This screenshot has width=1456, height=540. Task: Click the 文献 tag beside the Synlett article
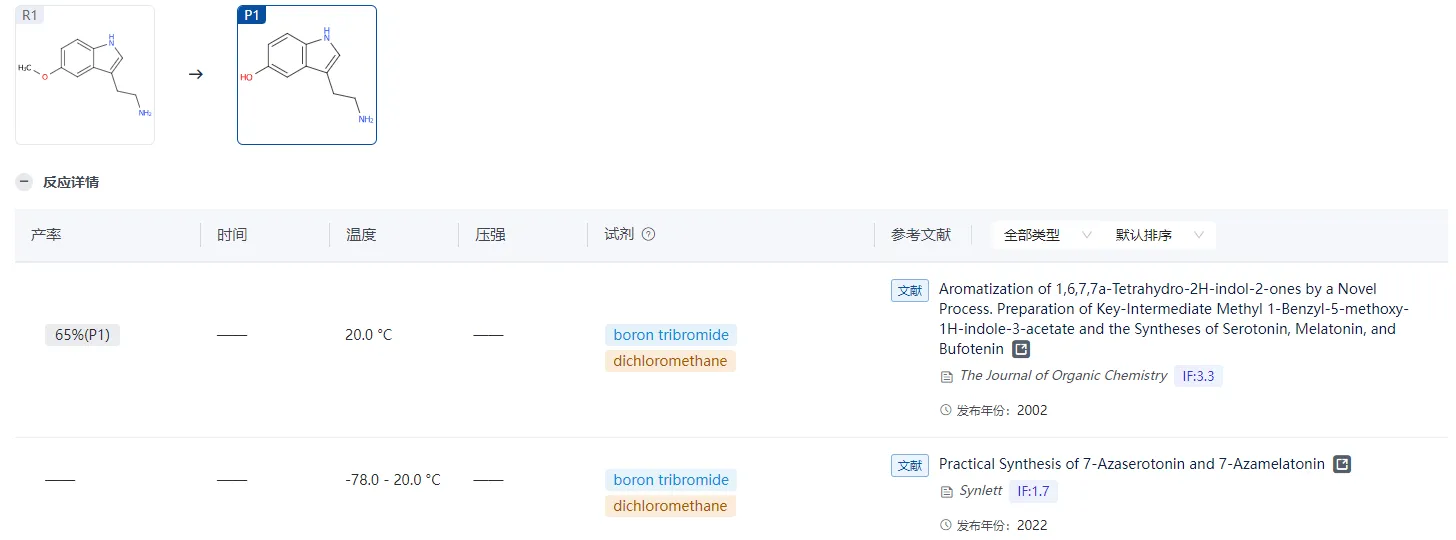[910, 465]
